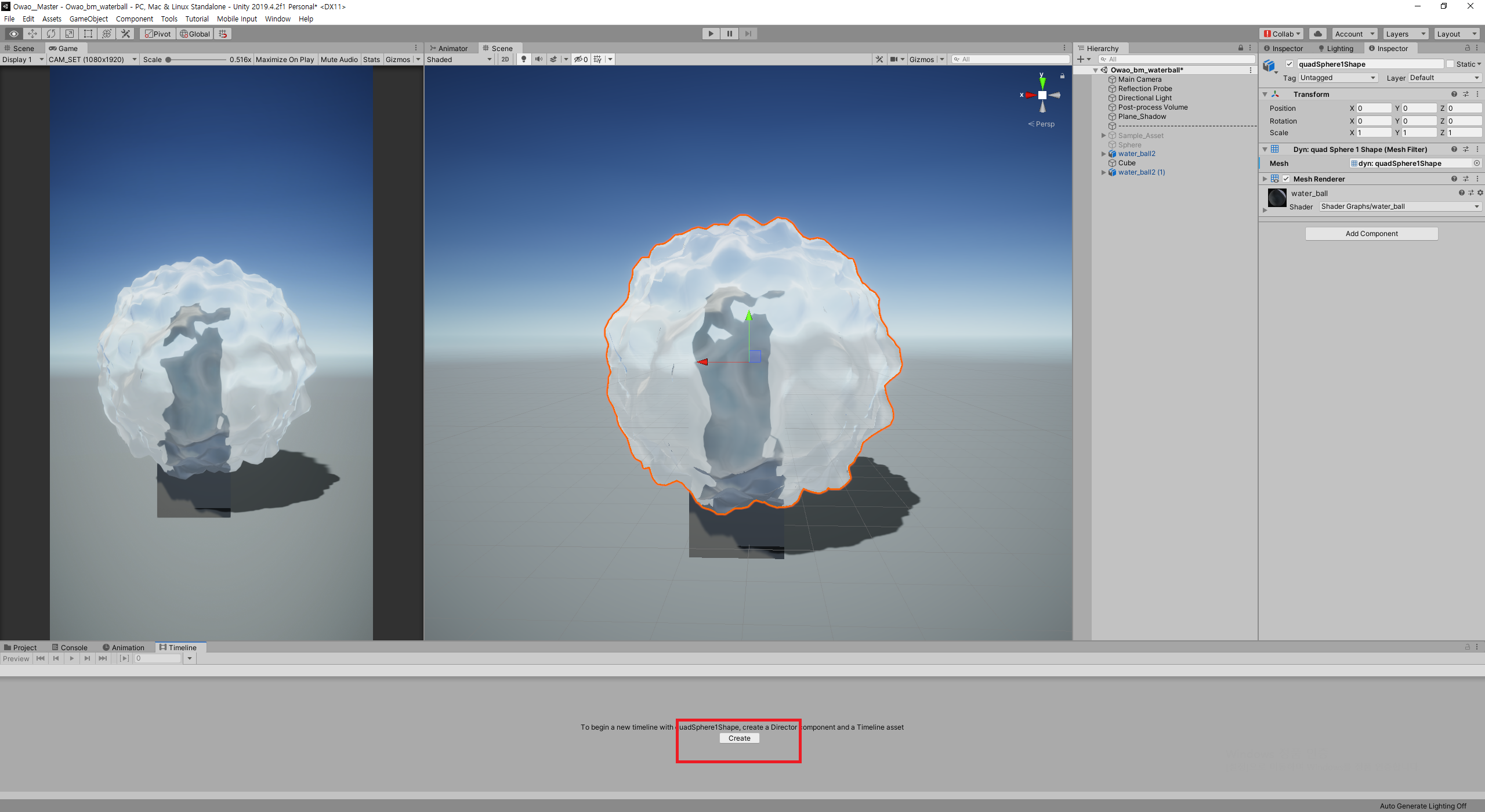
Task: Disable the Mesh Renderer component checkbox
Action: point(1286,179)
